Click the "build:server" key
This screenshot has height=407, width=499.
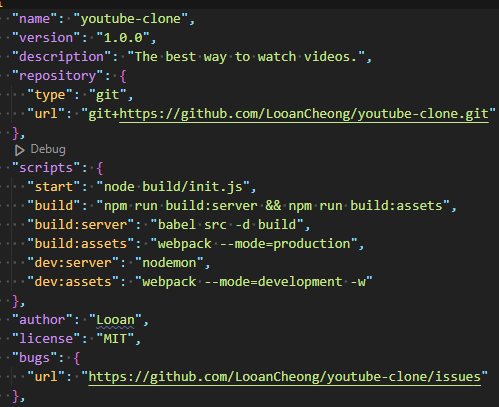(81, 225)
